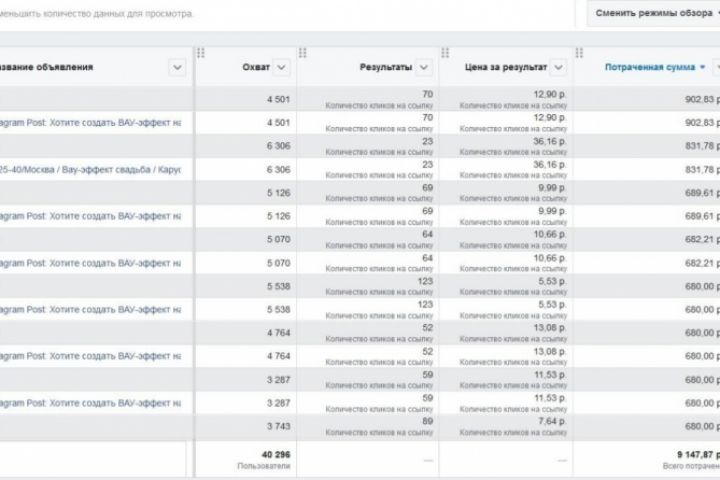Open the Instagram Post ad with reach 3 287

coord(90,402)
